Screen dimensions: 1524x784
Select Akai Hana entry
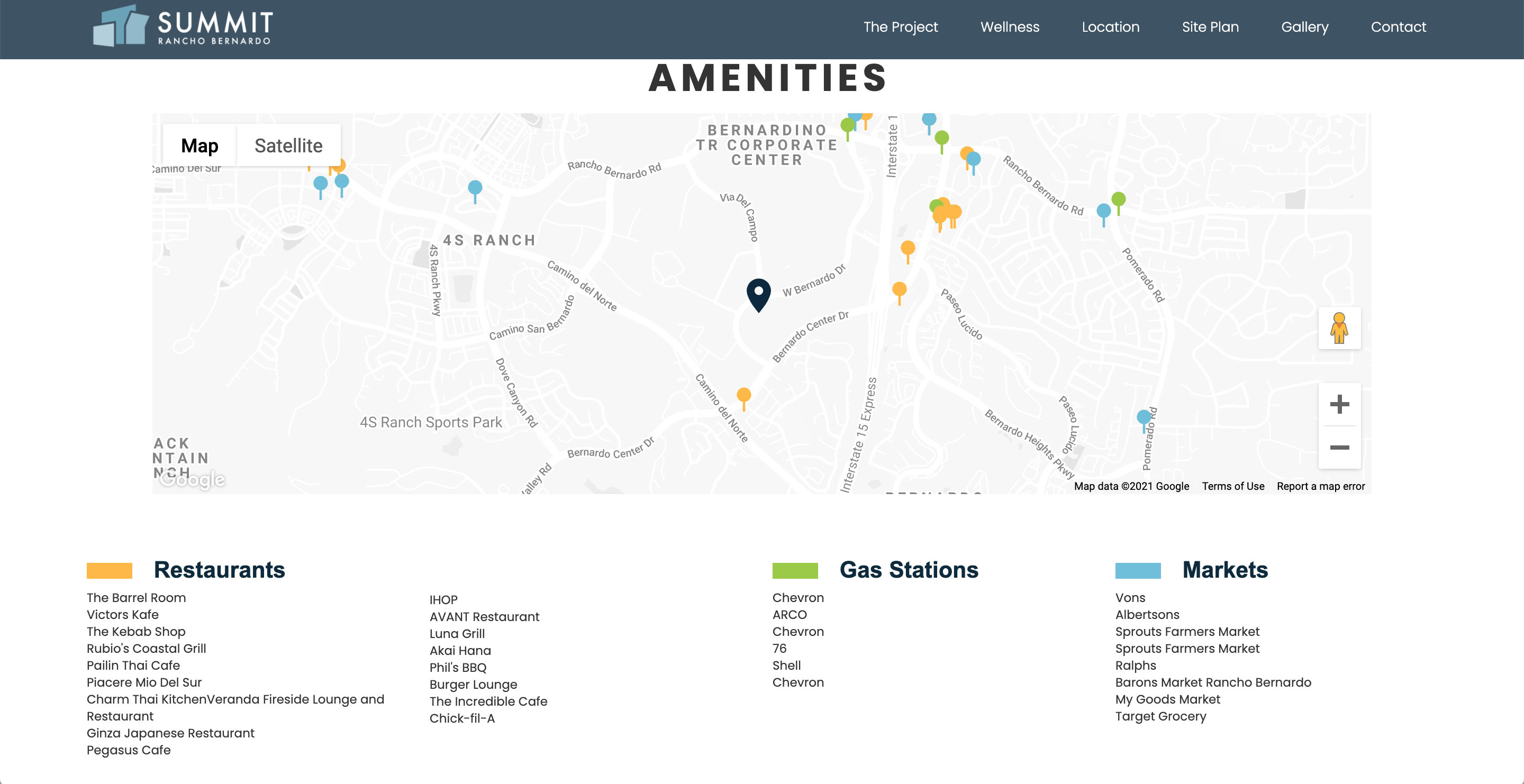coord(460,650)
